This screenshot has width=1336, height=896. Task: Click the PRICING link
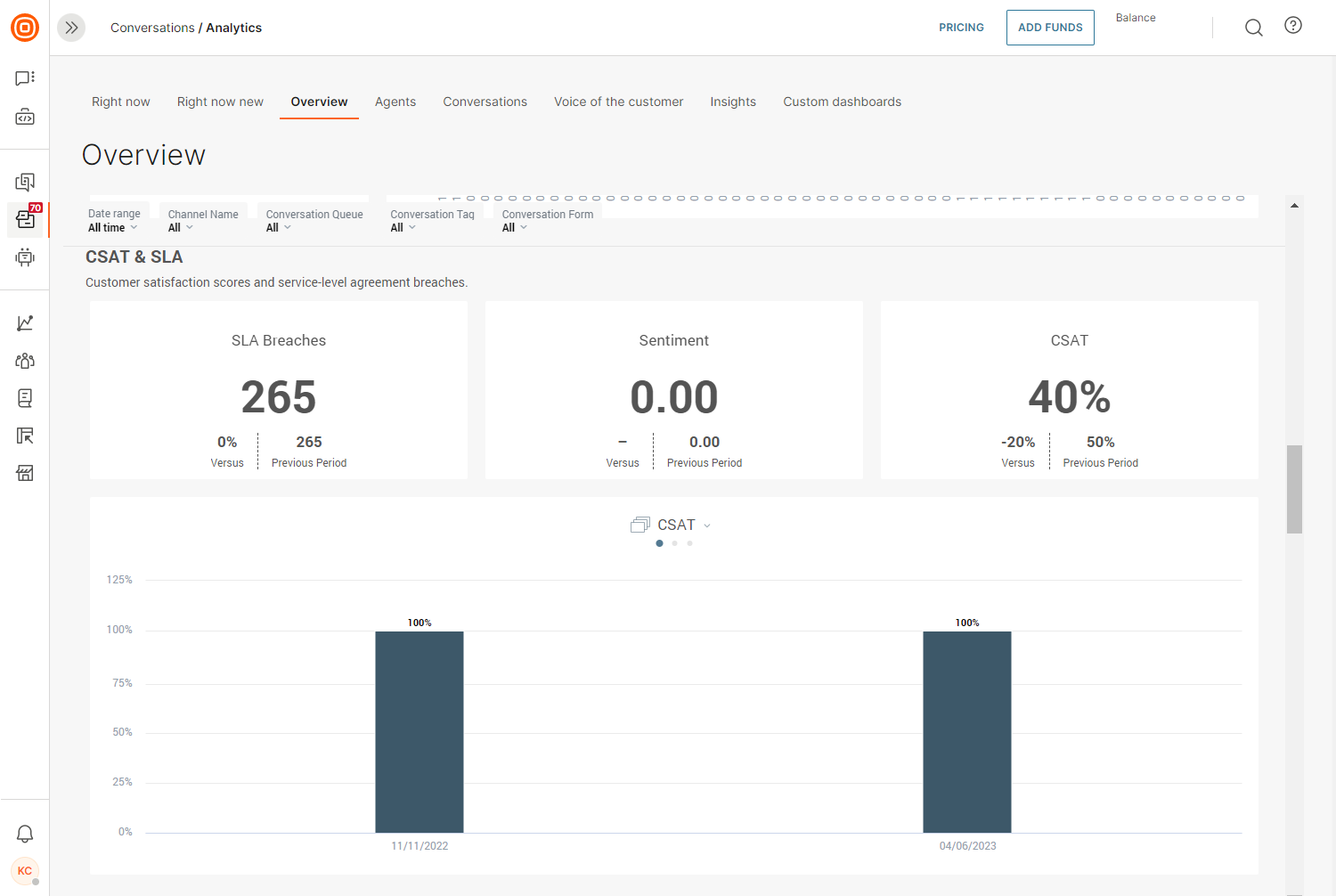(x=961, y=28)
